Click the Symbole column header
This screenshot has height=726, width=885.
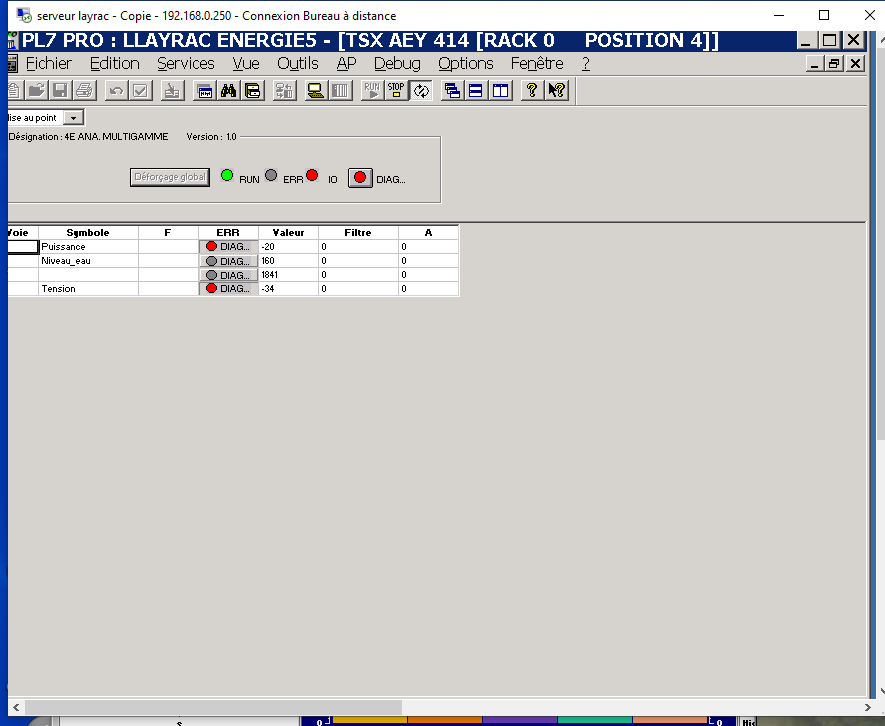pos(89,233)
